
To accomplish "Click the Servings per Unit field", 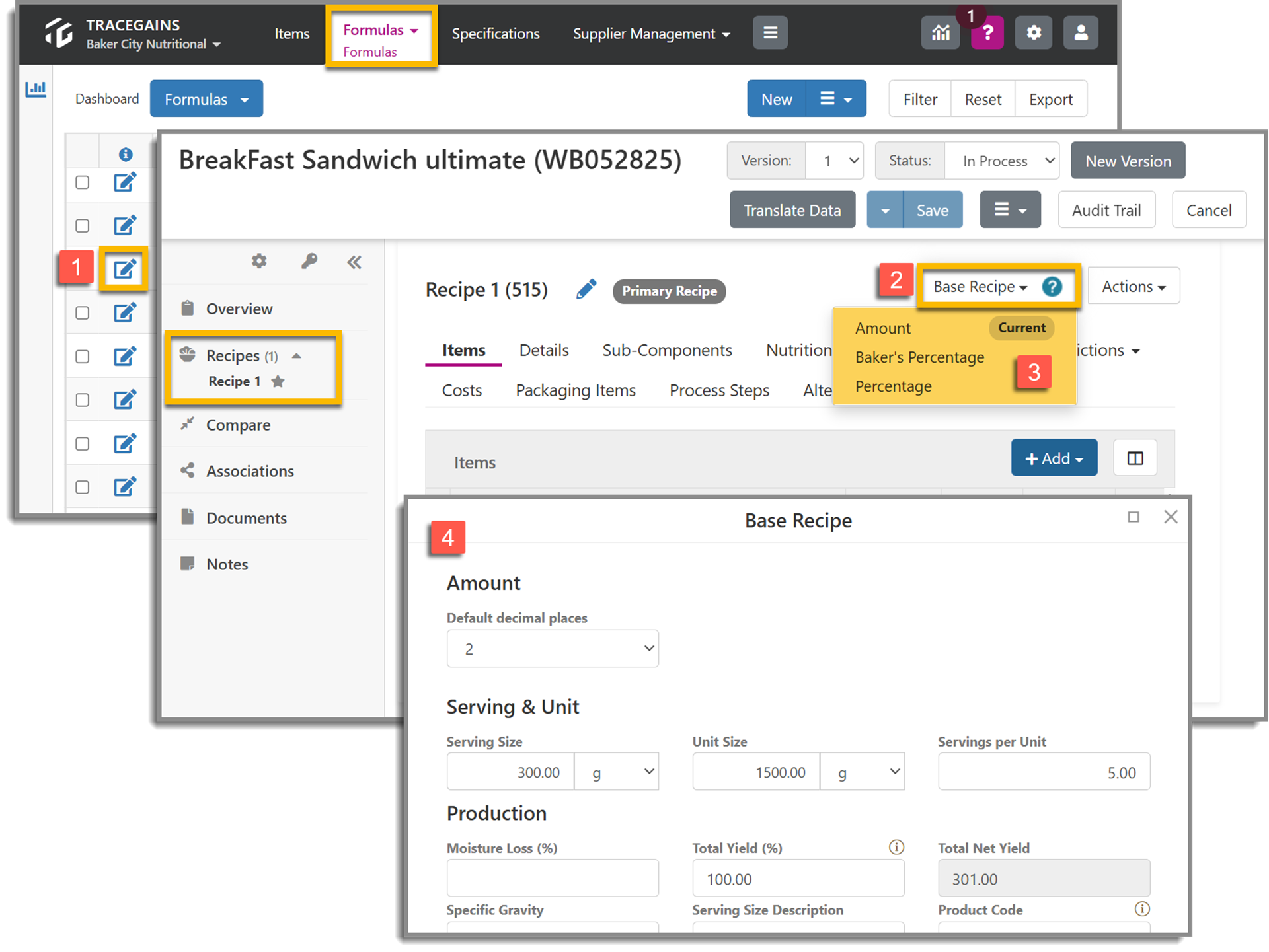I will click(x=1044, y=772).
